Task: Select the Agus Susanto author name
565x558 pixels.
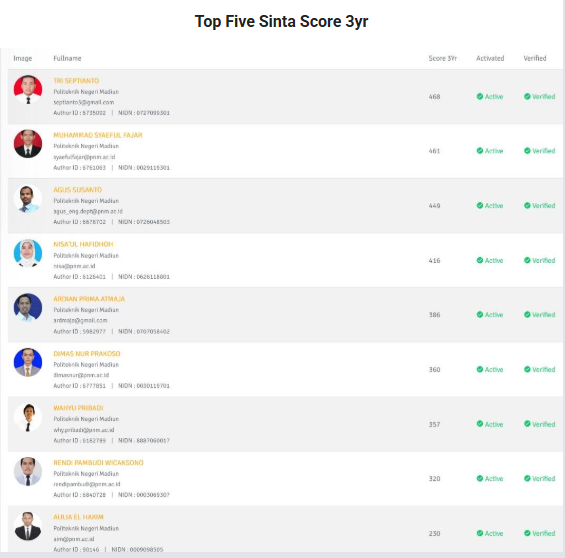Action: coord(77,190)
